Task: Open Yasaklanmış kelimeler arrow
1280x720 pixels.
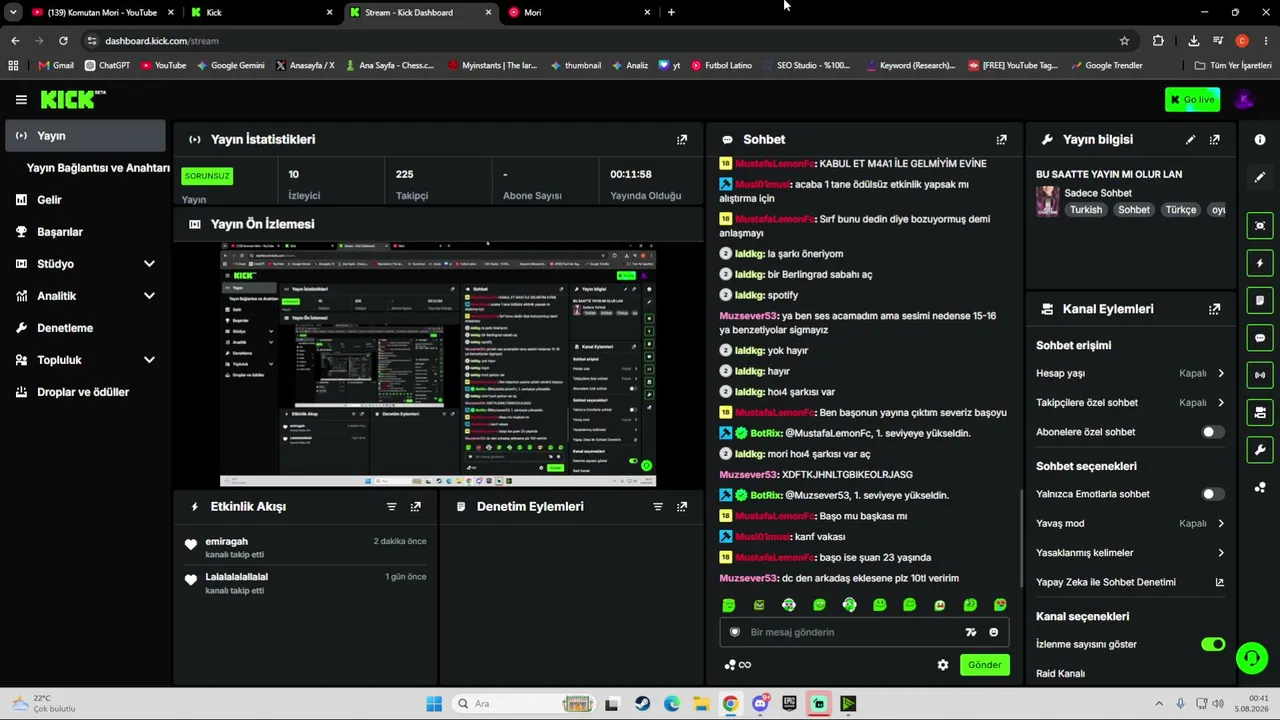Action: pyautogui.click(x=1221, y=553)
